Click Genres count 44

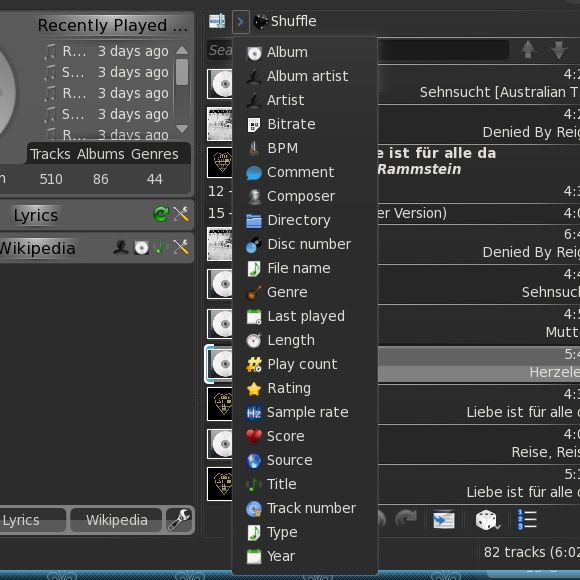pyautogui.click(x=155, y=179)
